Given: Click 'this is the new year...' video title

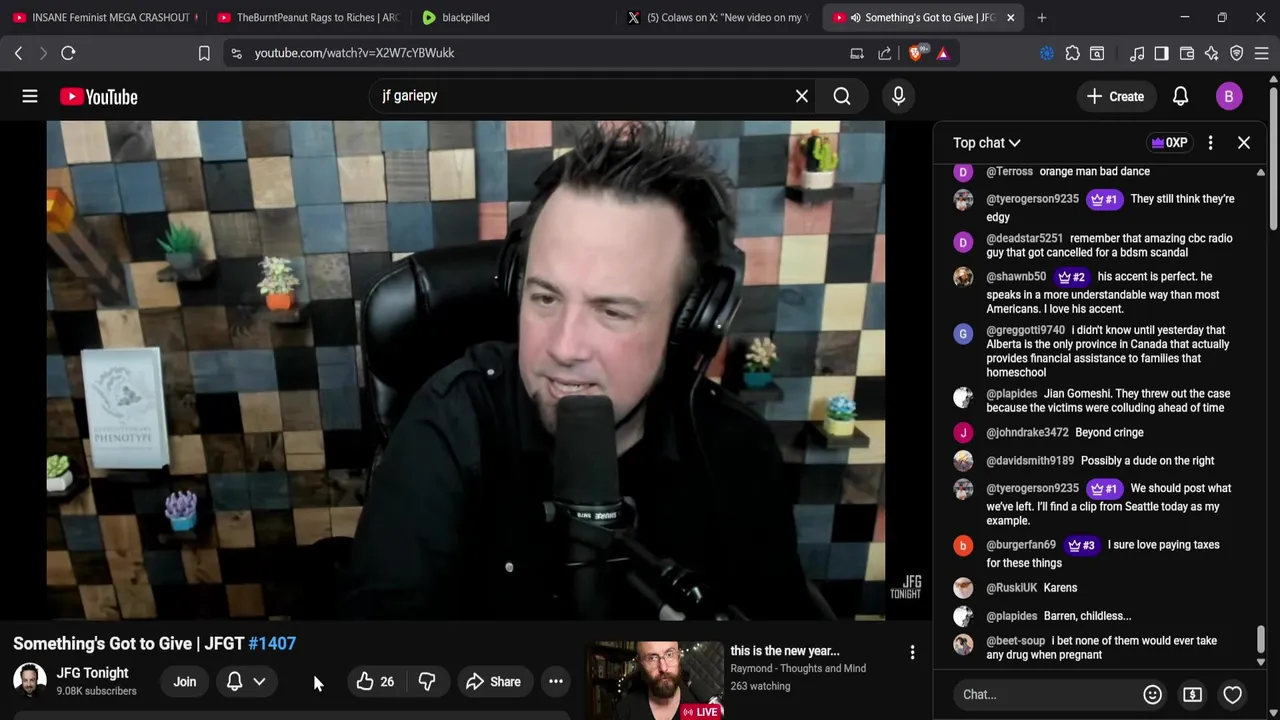Looking at the screenshot, I should point(784,651).
